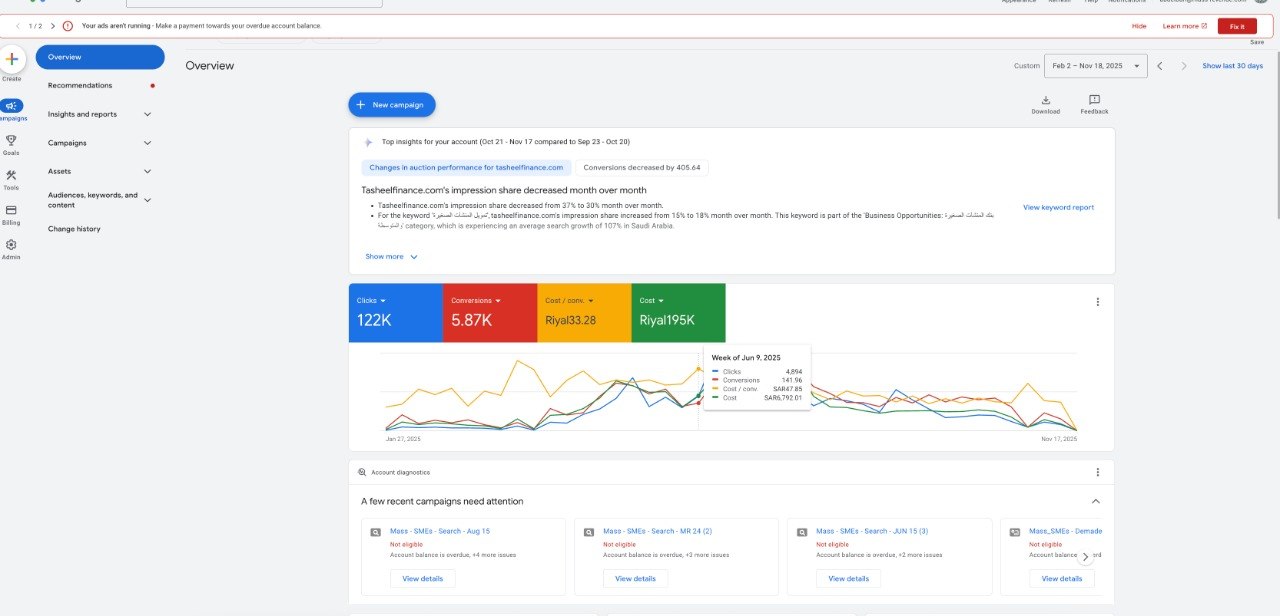Collapse the campaigns need attention section
The height and width of the screenshot is (616, 1280).
pyautogui.click(x=1095, y=501)
